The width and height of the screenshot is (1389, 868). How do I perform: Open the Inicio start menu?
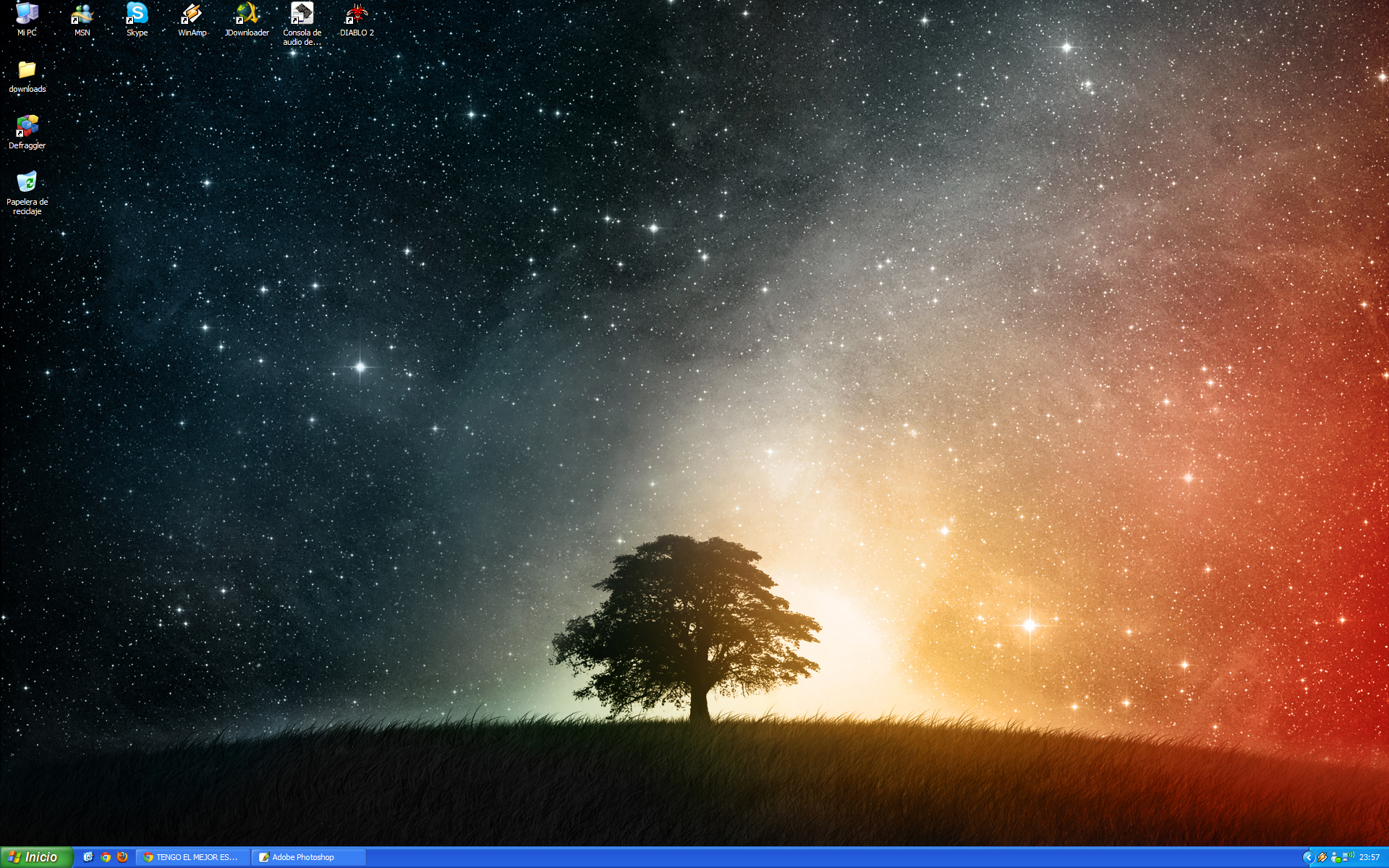(36, 857)
